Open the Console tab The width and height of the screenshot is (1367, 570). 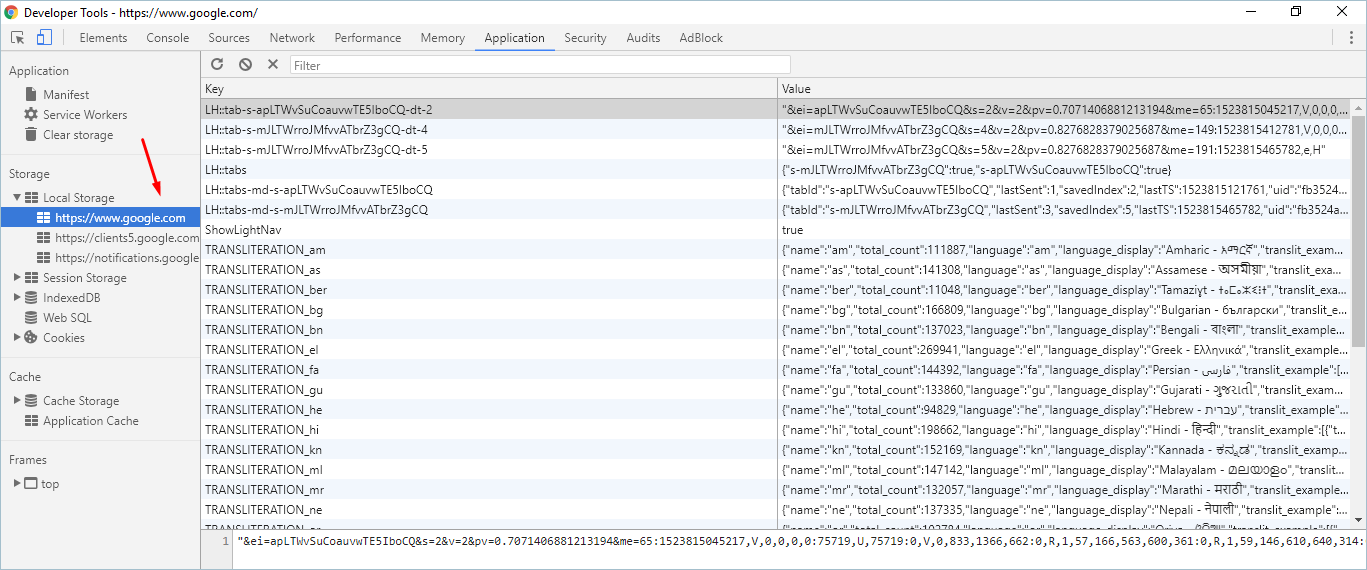(167, 38)
